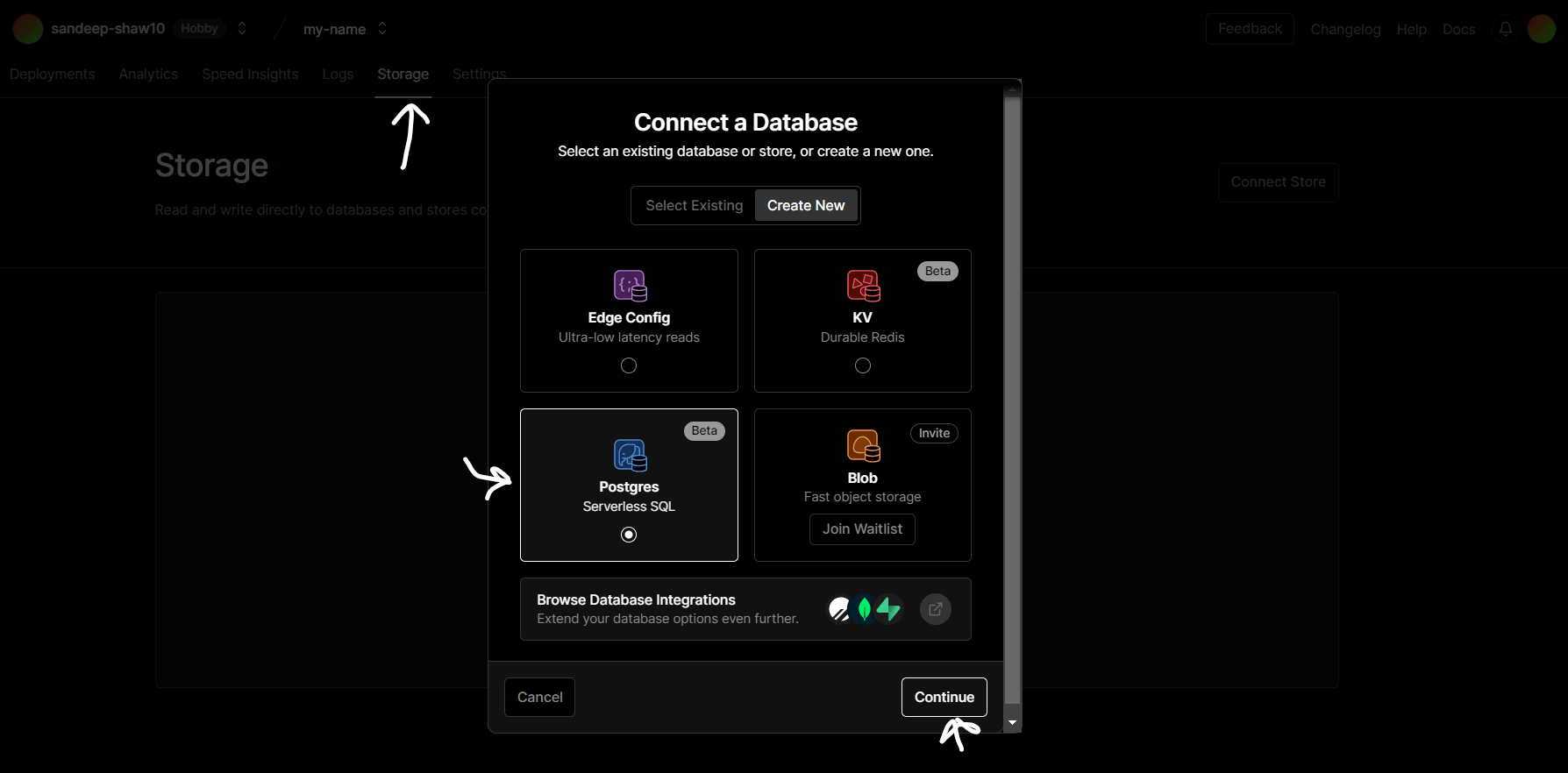Expand the my-name project switcher

point(382,29)
